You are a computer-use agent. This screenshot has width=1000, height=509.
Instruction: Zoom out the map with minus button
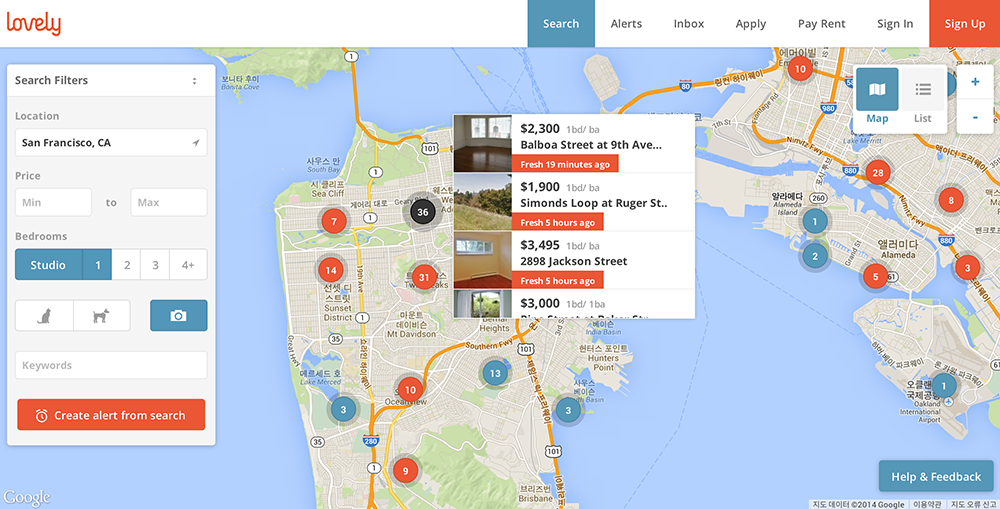point(975,118)
